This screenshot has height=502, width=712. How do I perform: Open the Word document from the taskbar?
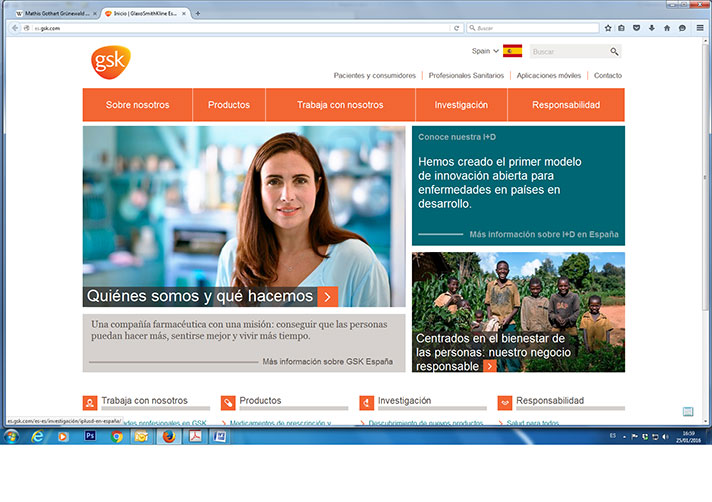(220, 437)
